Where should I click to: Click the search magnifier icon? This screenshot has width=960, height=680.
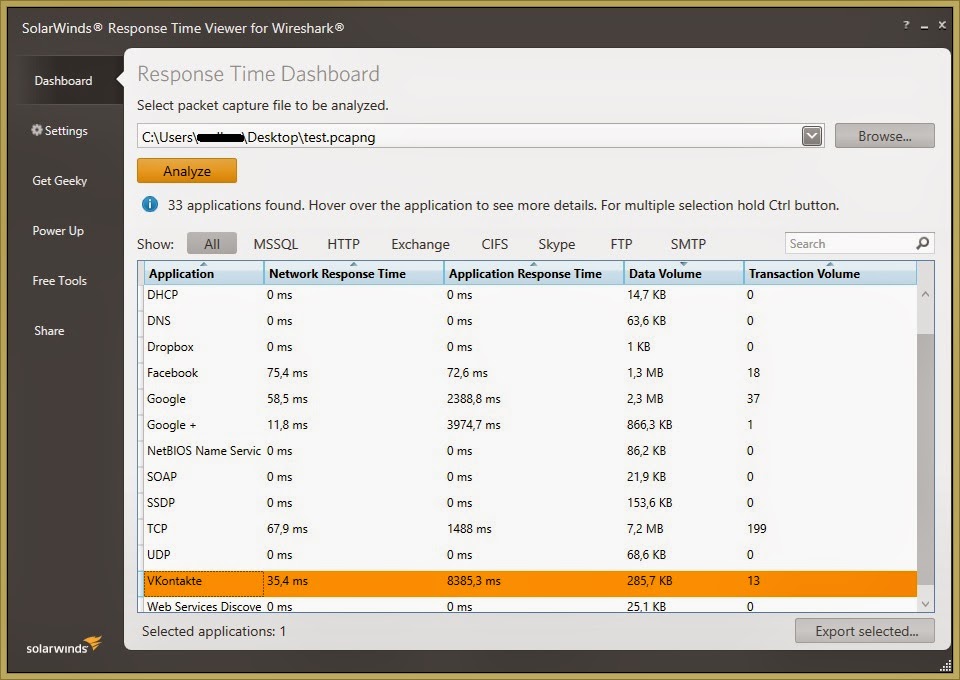923,244
